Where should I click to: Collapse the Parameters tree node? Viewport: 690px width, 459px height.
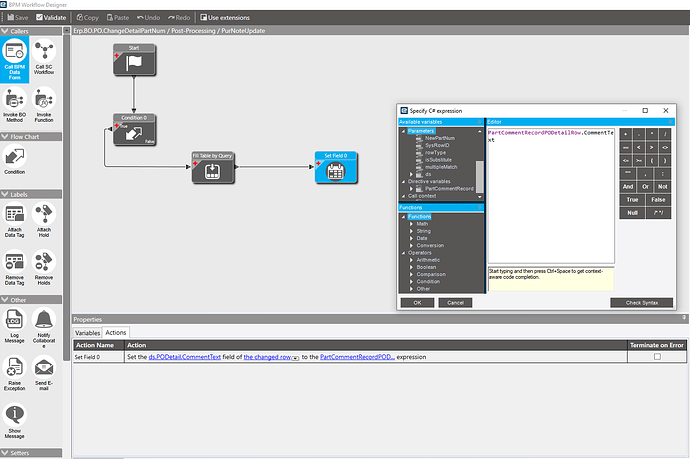coord(403,131)
